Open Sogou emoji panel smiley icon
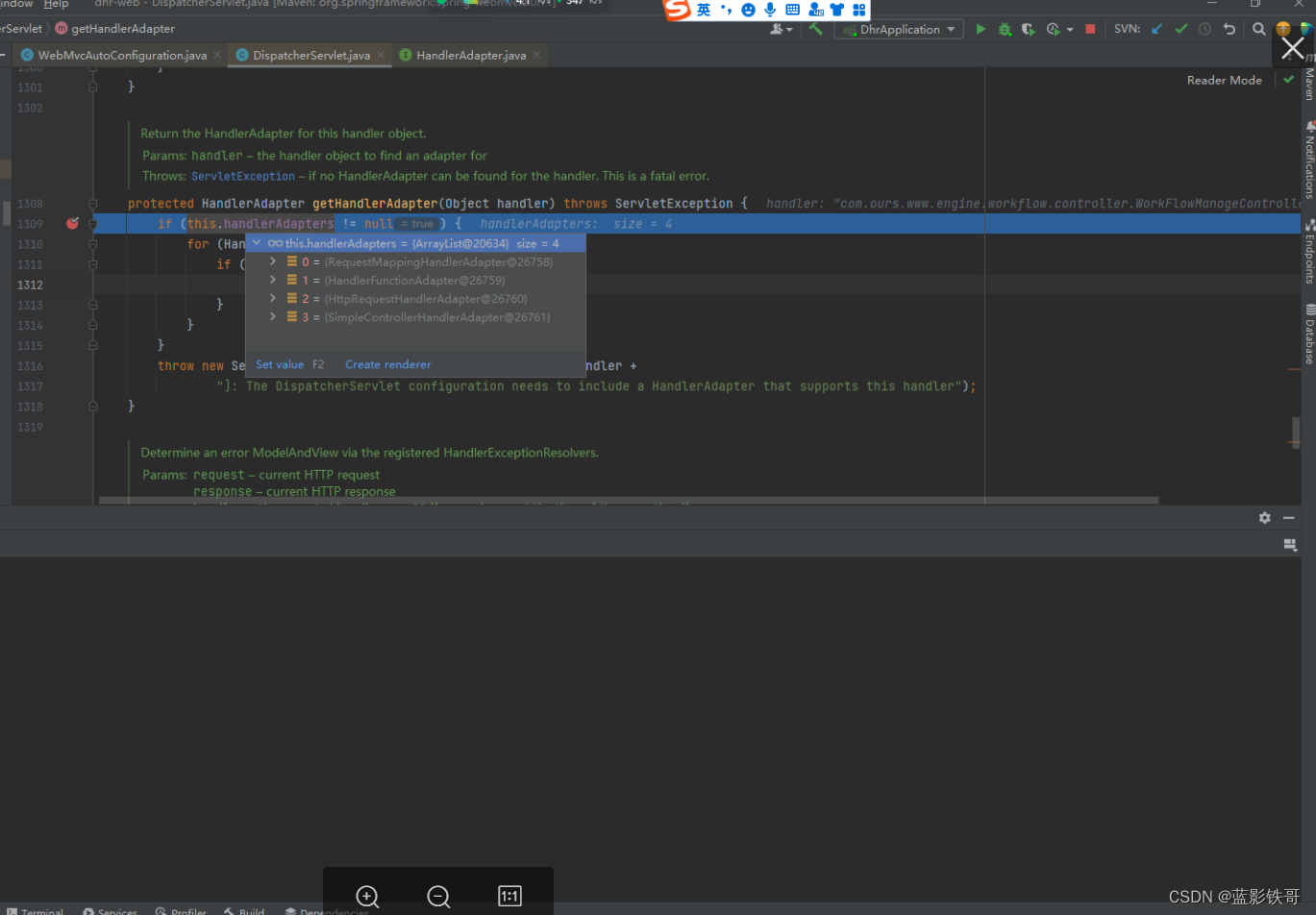1316x915 pixels. pos(749,10)
